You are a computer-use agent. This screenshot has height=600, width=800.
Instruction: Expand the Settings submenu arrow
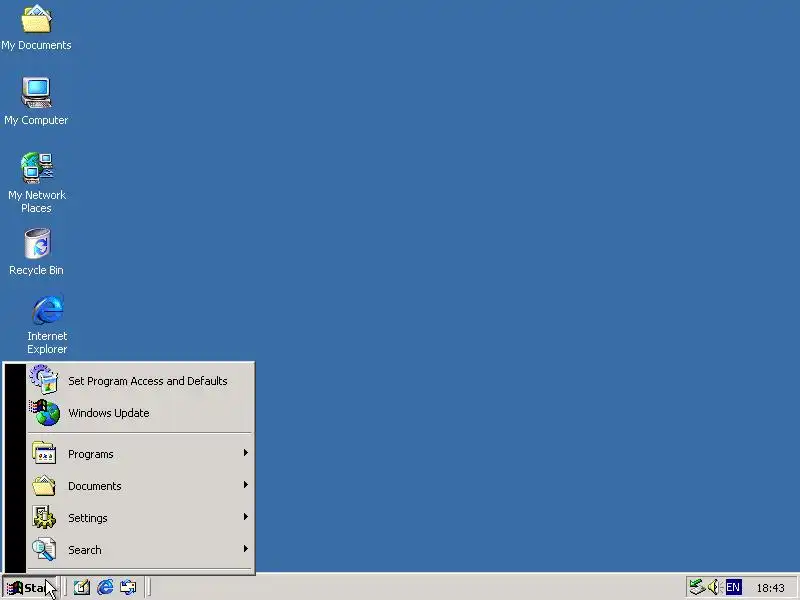pyautogui.click(x=245, y=517)
